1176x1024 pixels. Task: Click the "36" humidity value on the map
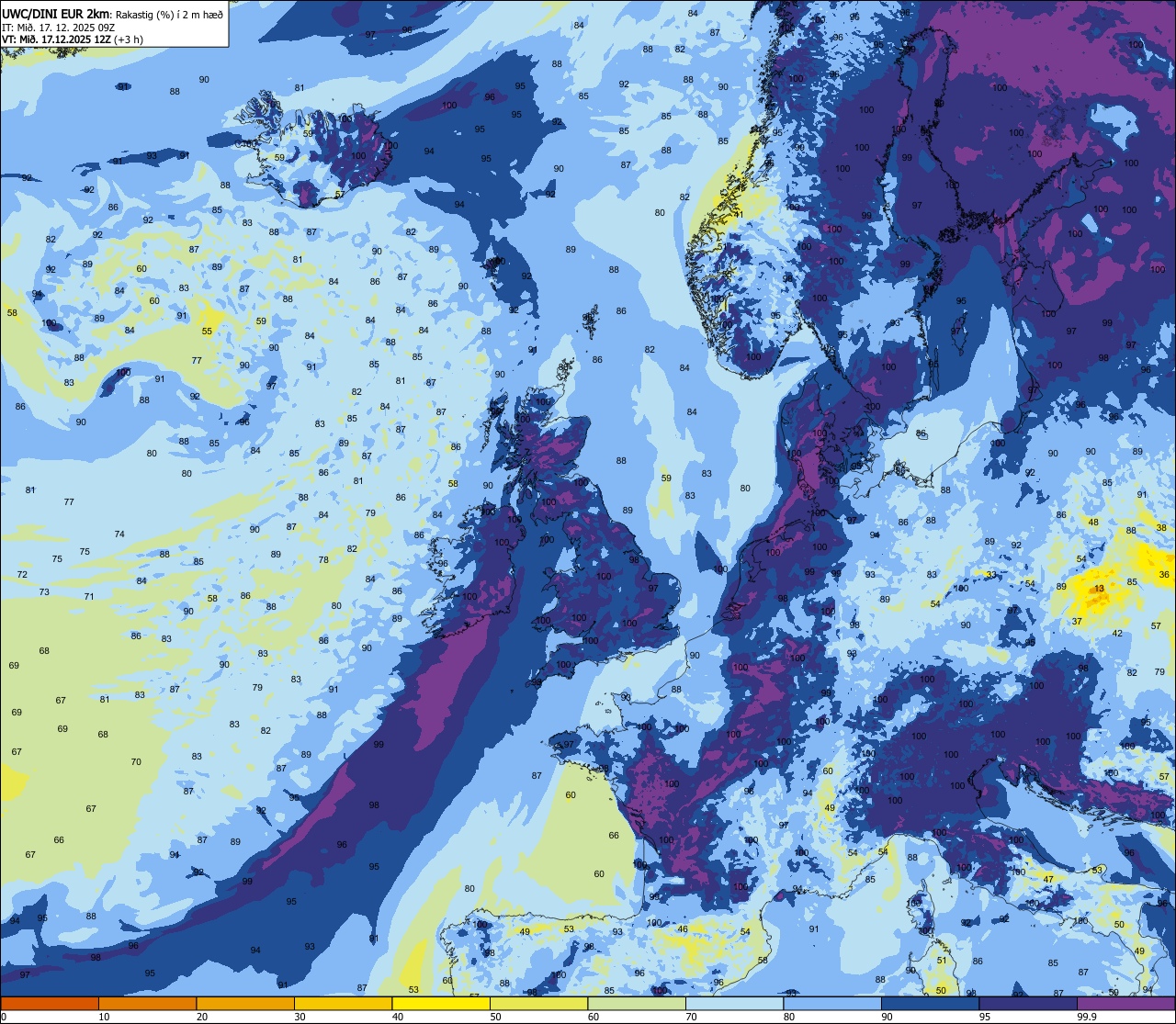pos(1165,575)
